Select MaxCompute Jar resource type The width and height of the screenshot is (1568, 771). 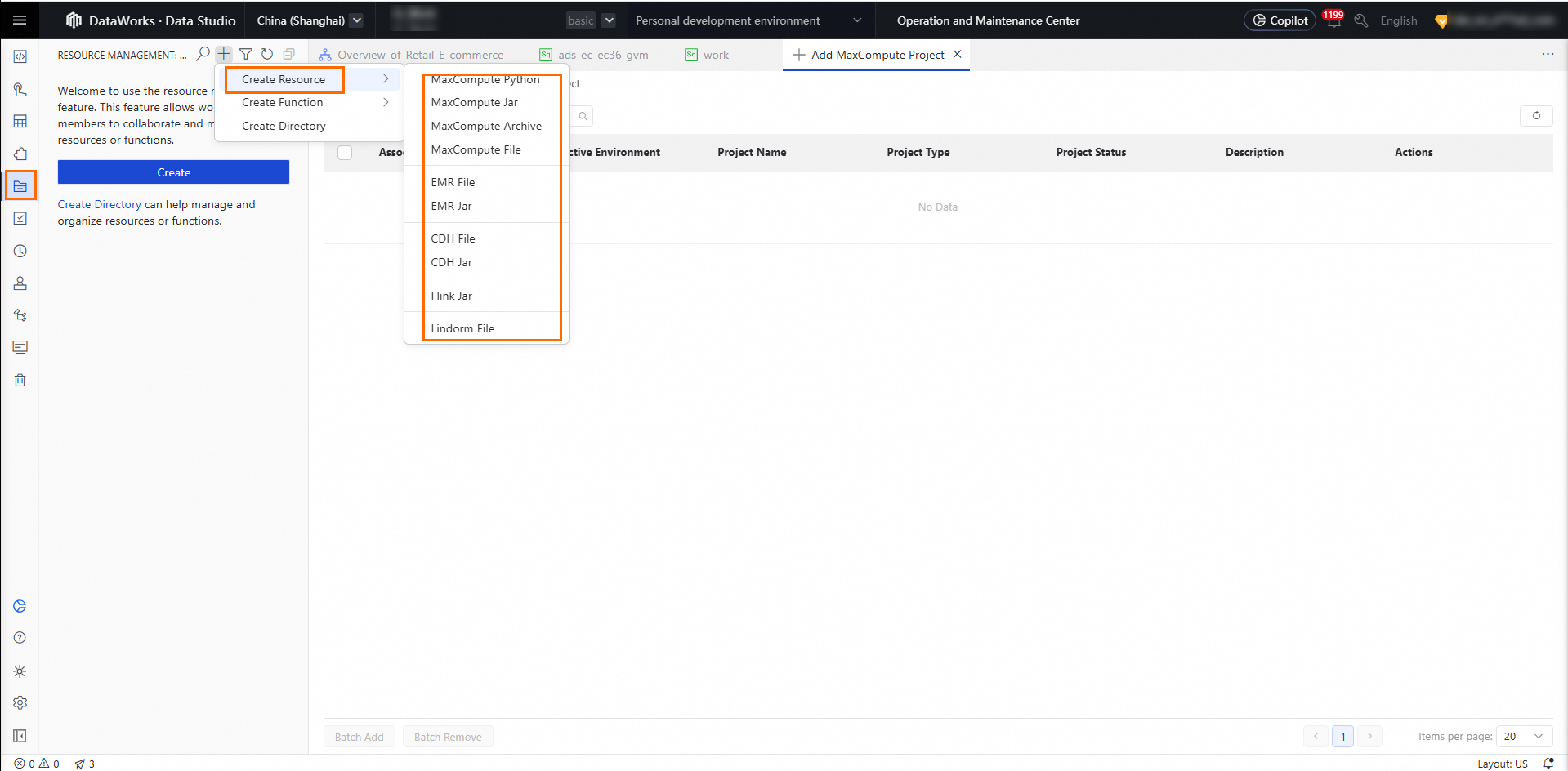(x=475, y=102)
